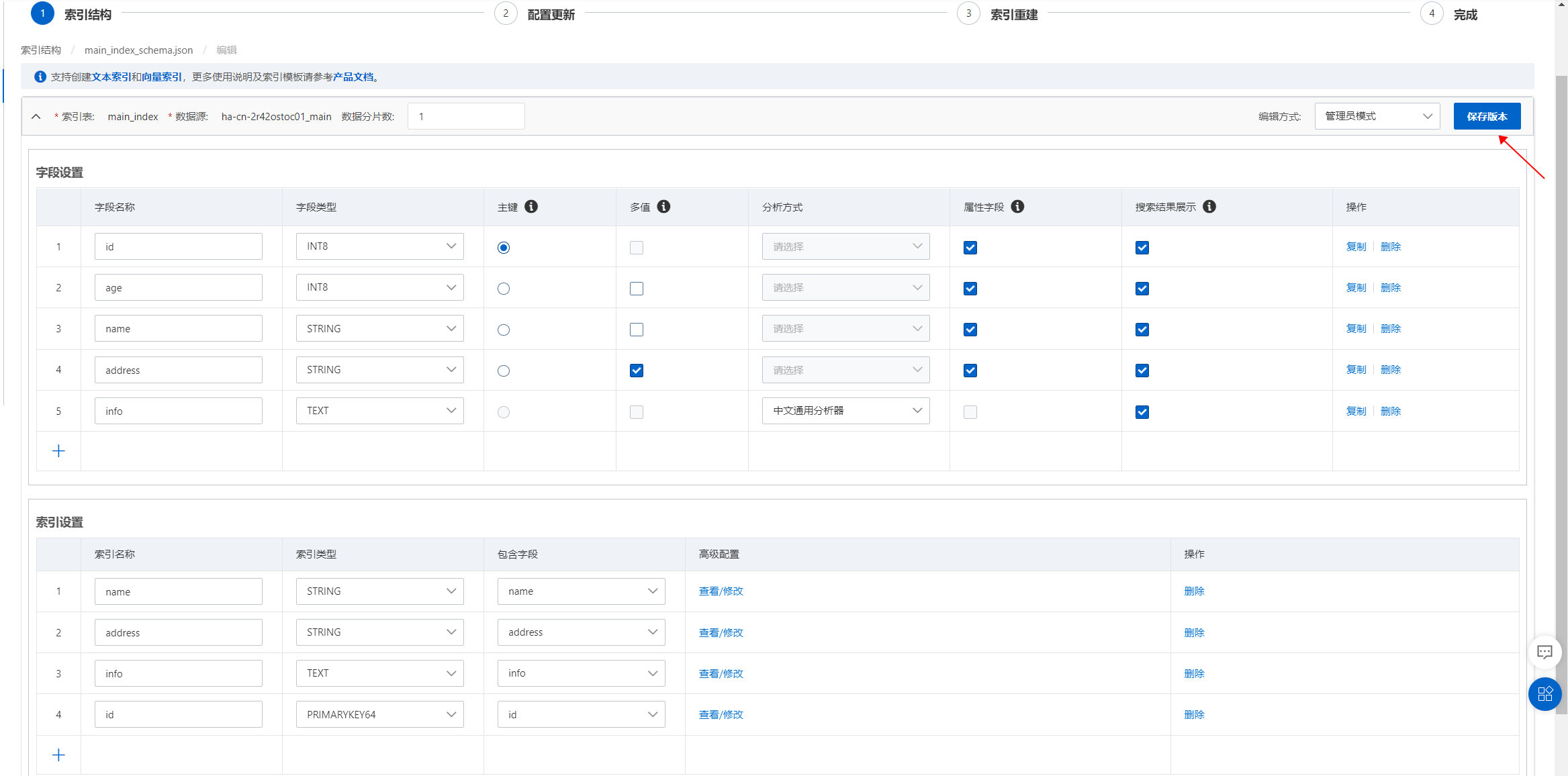This screenshot has width=1568, height=776.
Task: Open the blue apps grid floating button
Action: tap(1544, 694)
